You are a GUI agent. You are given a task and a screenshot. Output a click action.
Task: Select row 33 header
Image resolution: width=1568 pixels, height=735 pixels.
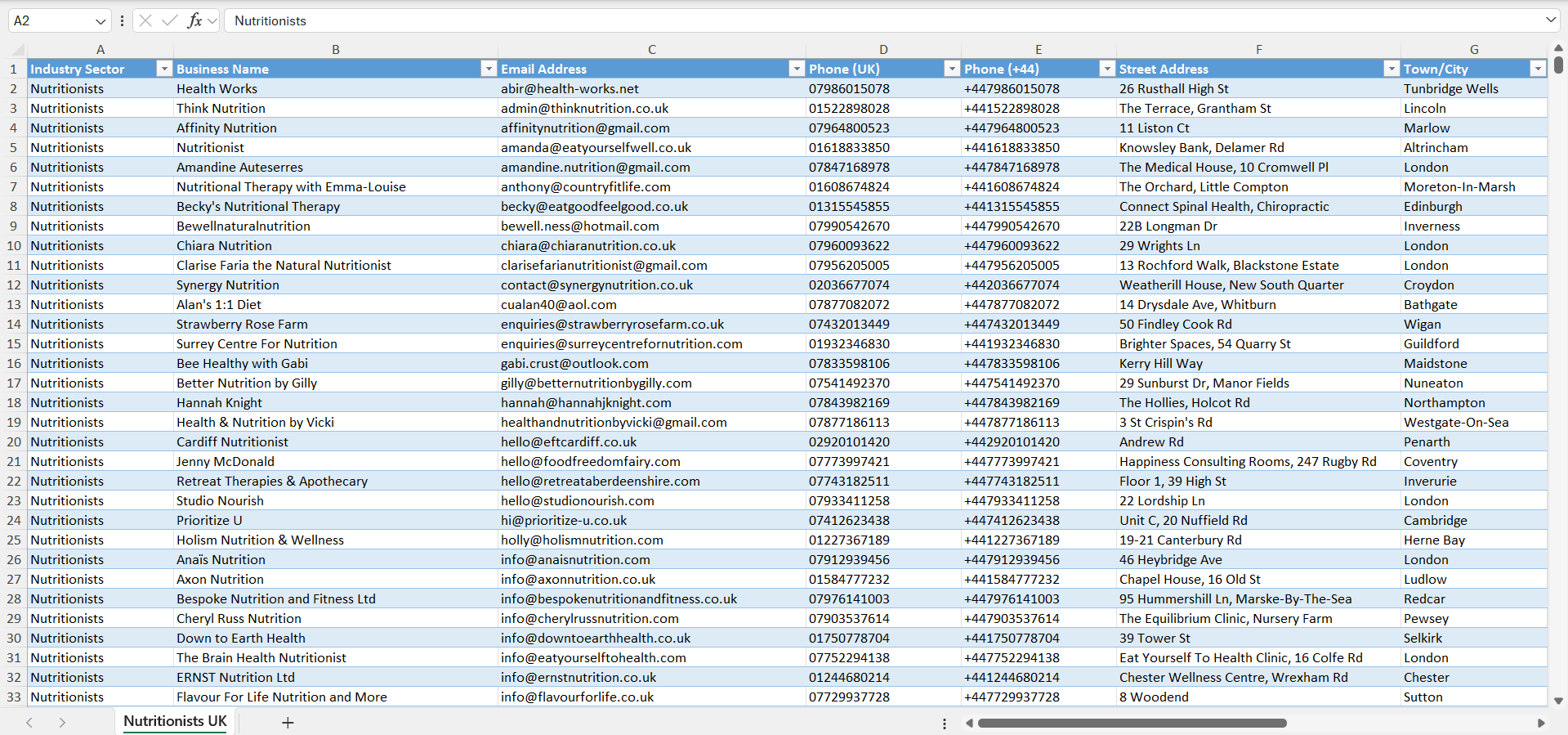click(x=13, y=697)
